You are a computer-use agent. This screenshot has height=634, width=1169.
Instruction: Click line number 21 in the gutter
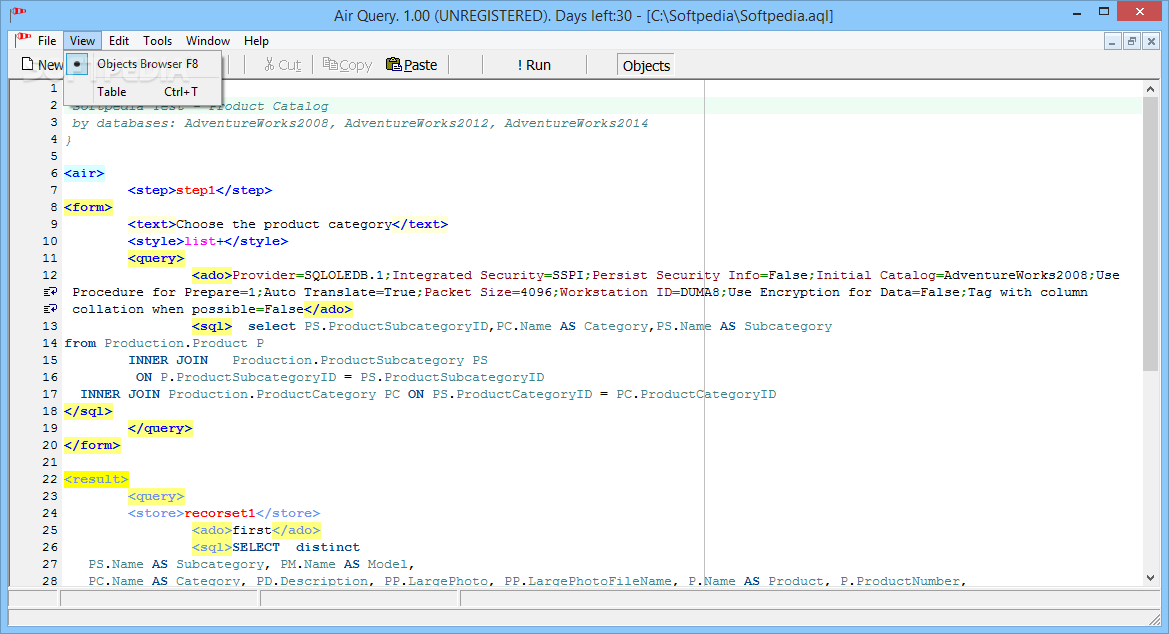pos(49,462)
